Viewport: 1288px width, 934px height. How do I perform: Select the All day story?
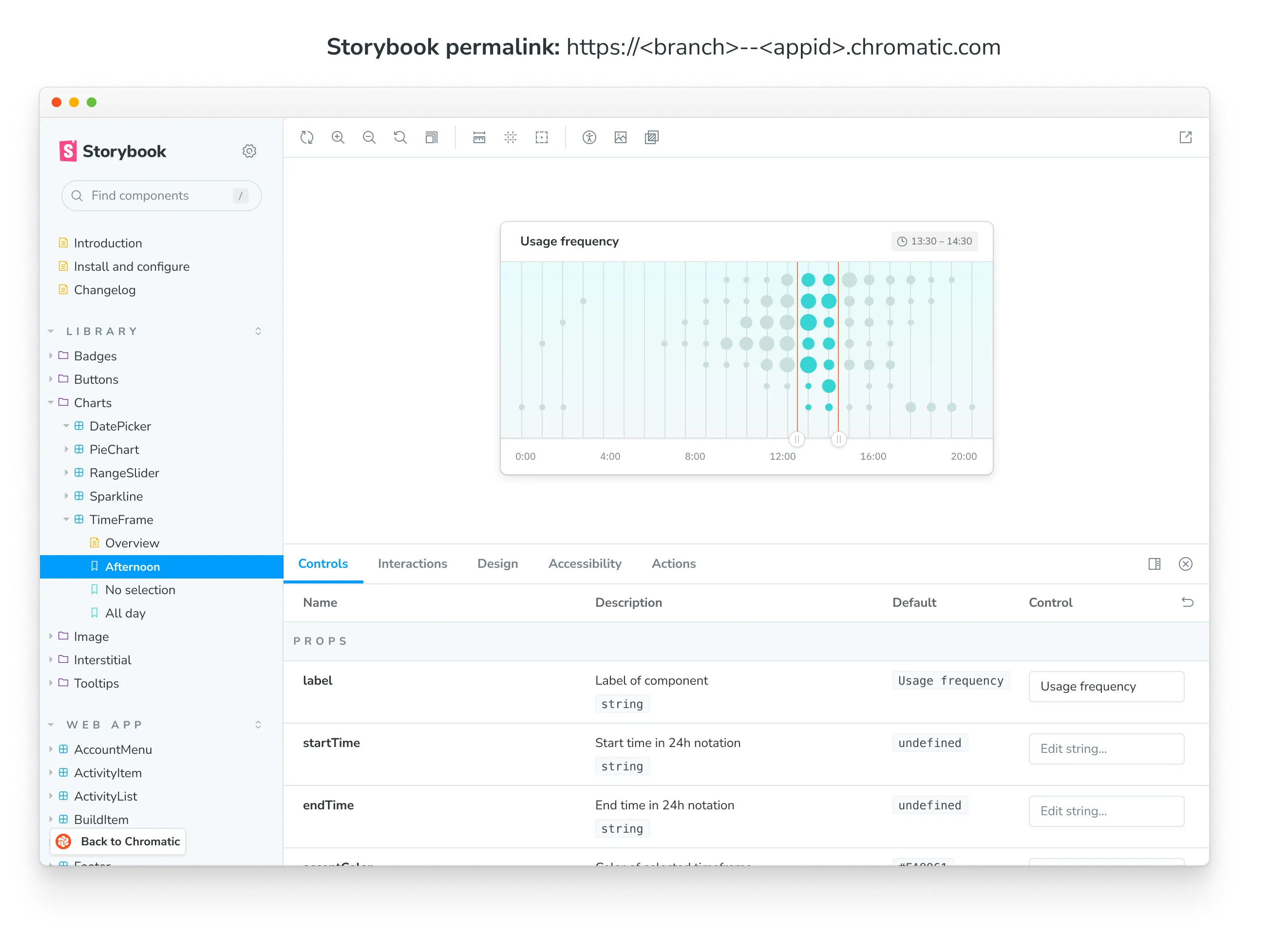tap(125, 613)
